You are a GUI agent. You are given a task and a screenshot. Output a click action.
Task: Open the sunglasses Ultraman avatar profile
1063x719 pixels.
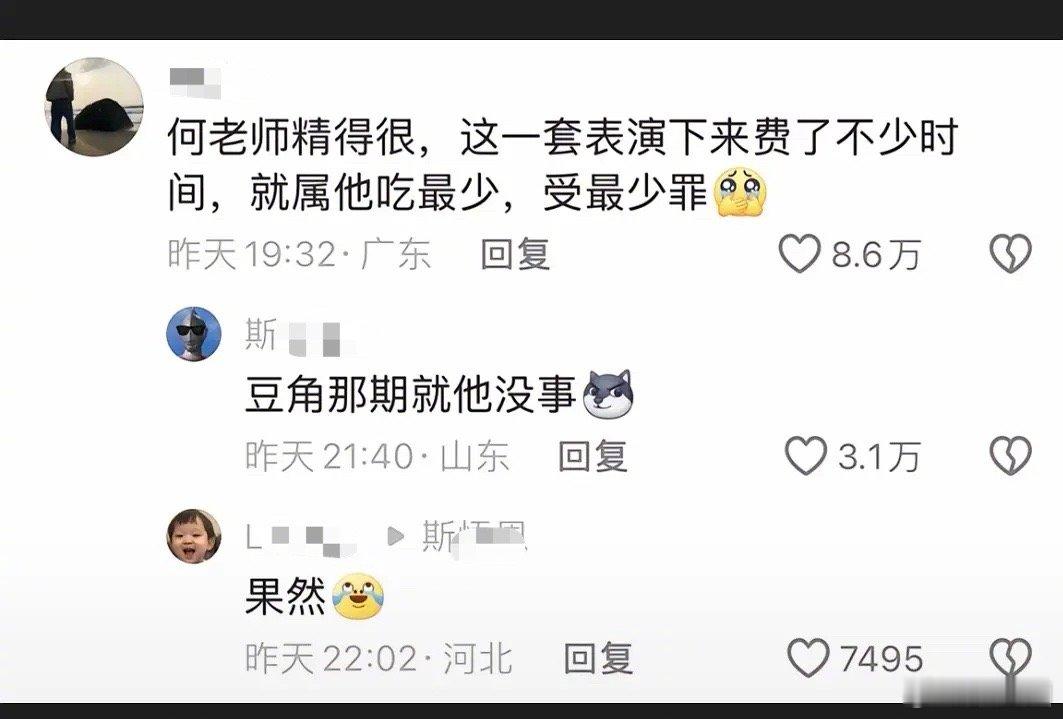(194, 333)
